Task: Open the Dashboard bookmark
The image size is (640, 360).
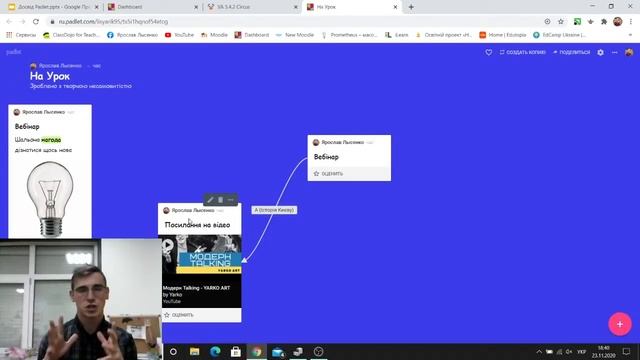Action: (x=252, y=35)
